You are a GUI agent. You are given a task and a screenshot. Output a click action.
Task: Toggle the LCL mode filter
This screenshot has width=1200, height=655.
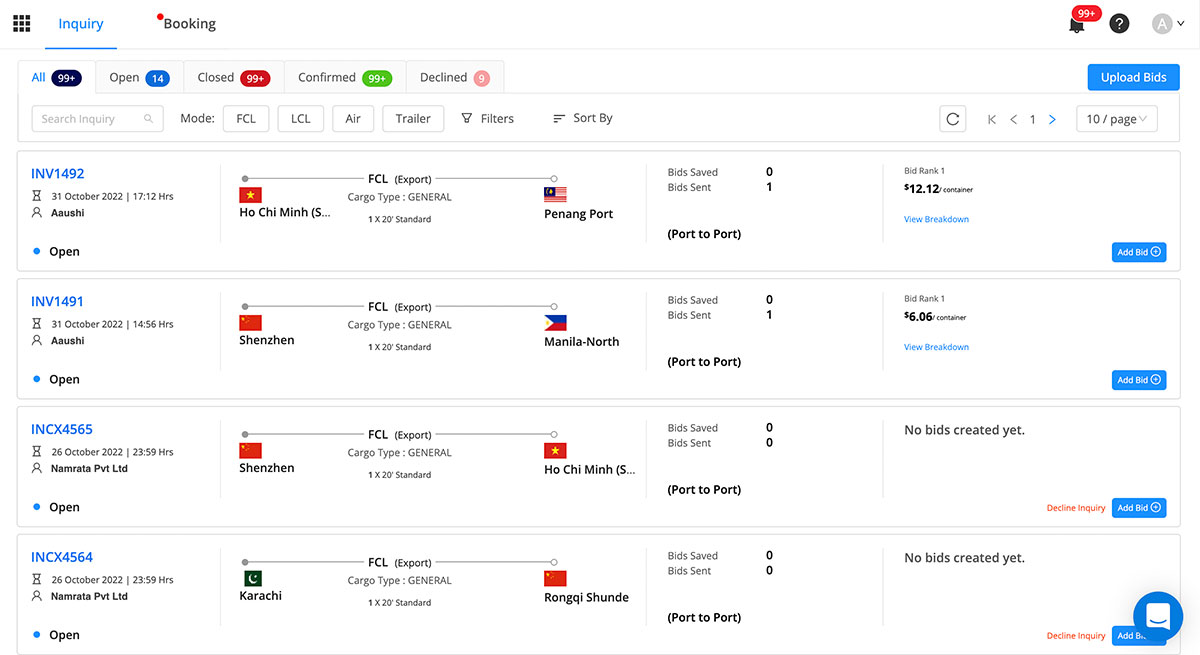pos(301,118)
